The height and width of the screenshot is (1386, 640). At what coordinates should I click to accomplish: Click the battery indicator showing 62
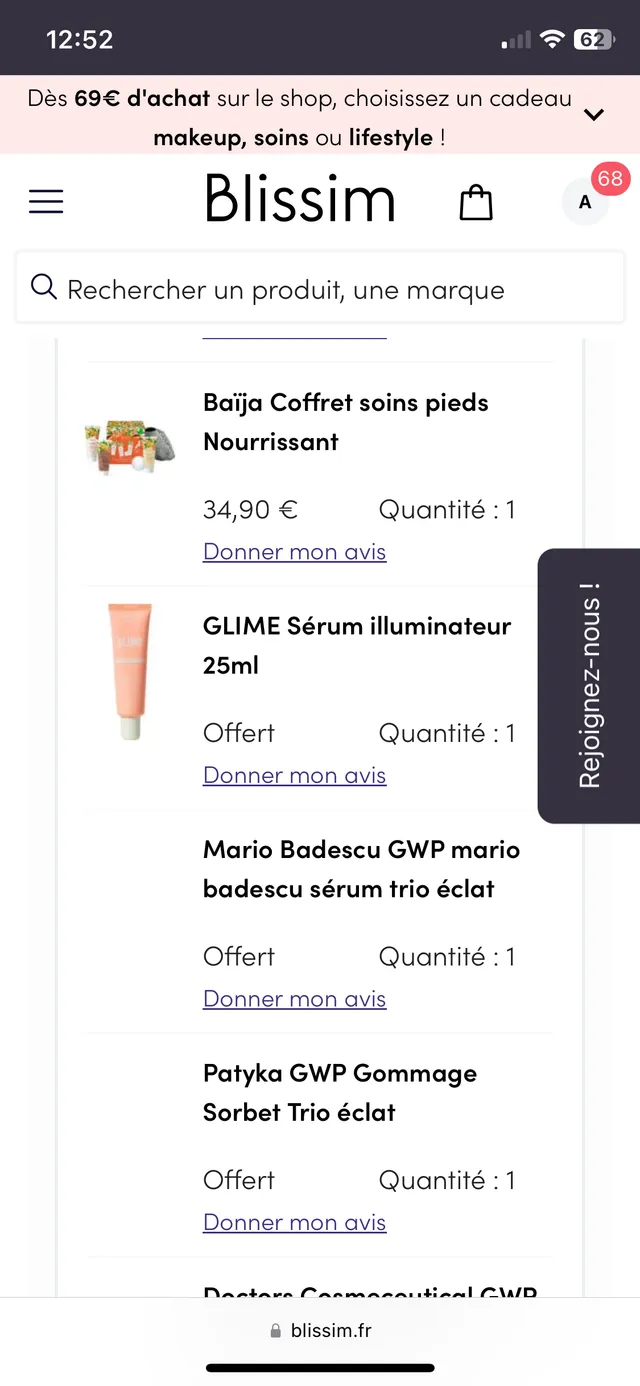594,38
